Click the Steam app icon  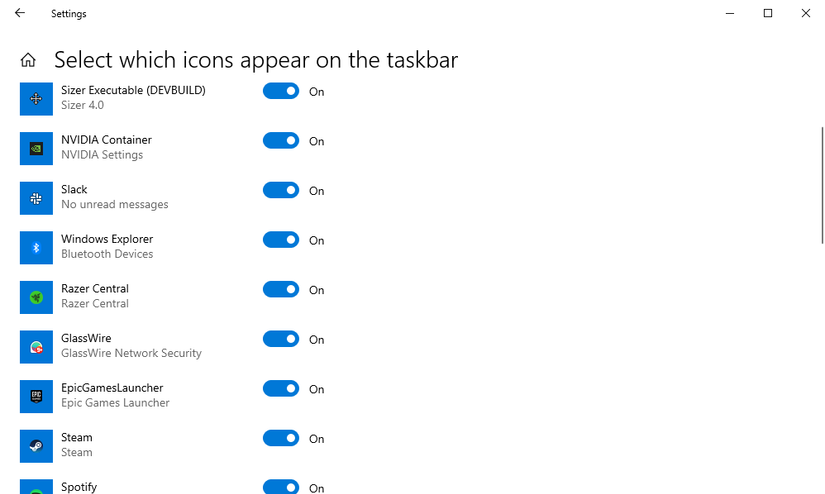[36, 446]
